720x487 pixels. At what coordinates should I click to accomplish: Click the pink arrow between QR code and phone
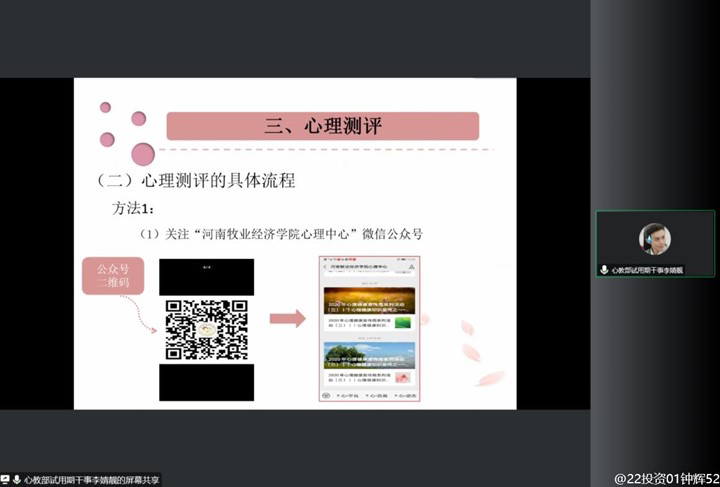(288, 319)
